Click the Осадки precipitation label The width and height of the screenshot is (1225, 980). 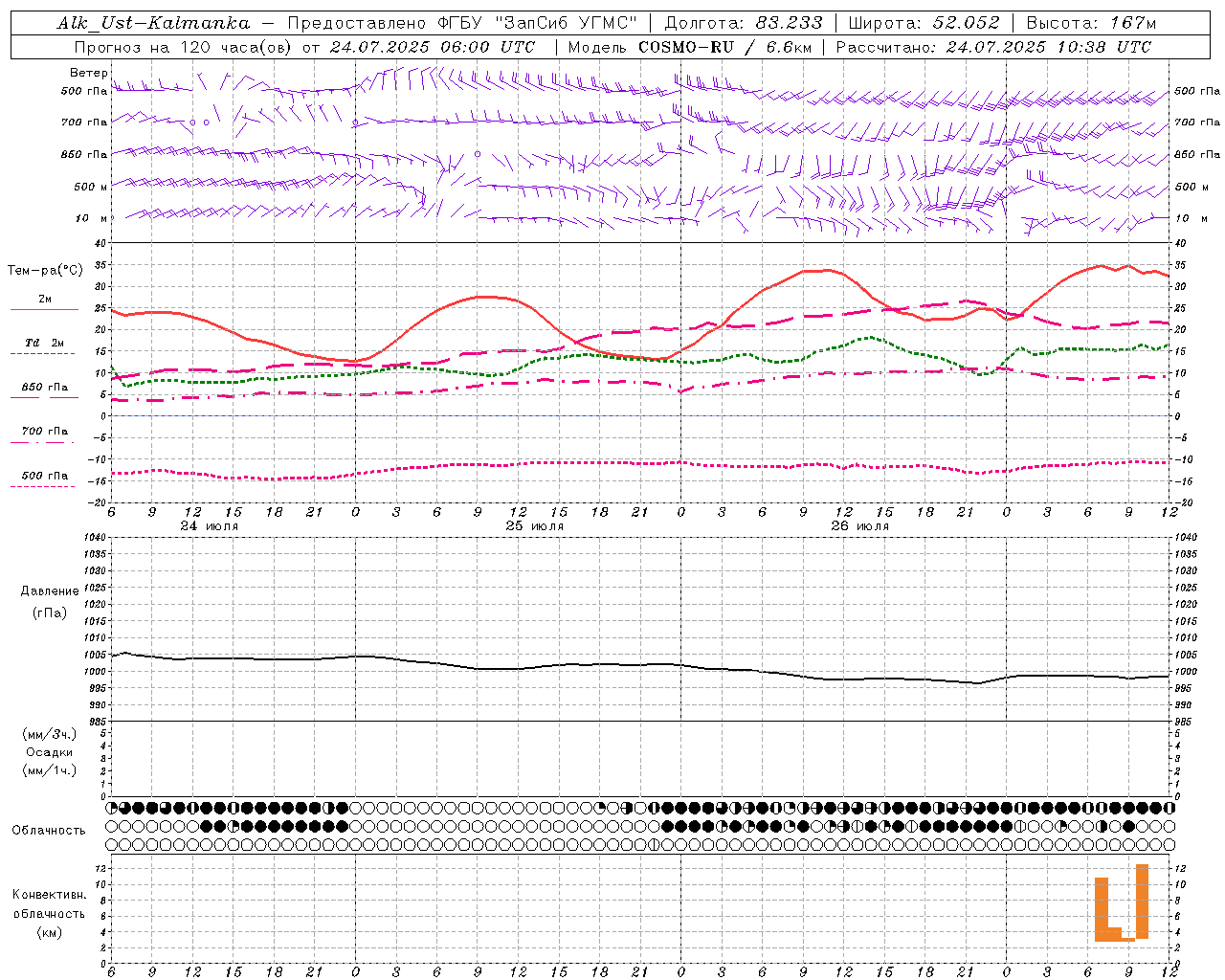(50, 752)
